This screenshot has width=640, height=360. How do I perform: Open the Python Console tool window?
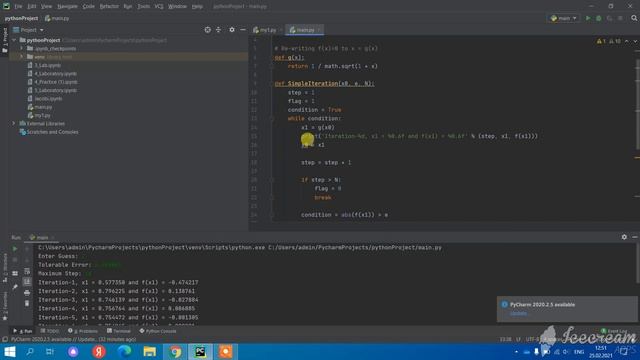coord(158,331)
